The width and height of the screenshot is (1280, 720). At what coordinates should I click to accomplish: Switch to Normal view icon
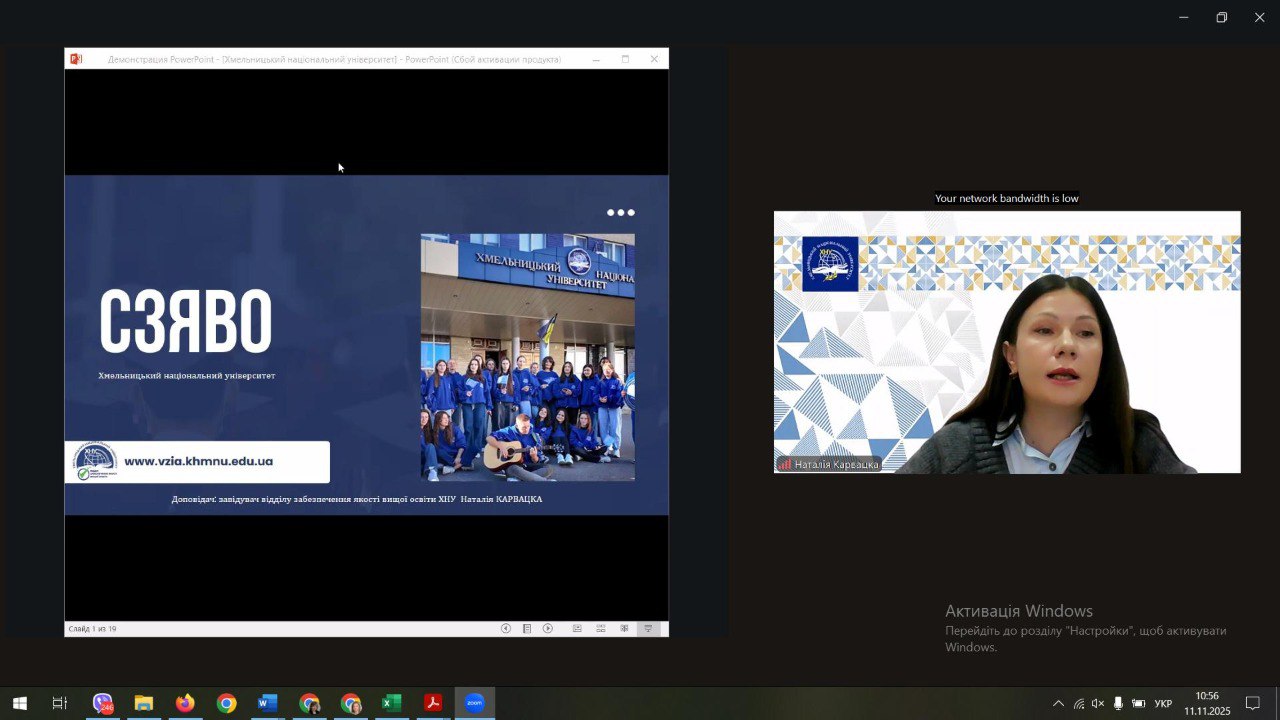pos(577,629)
